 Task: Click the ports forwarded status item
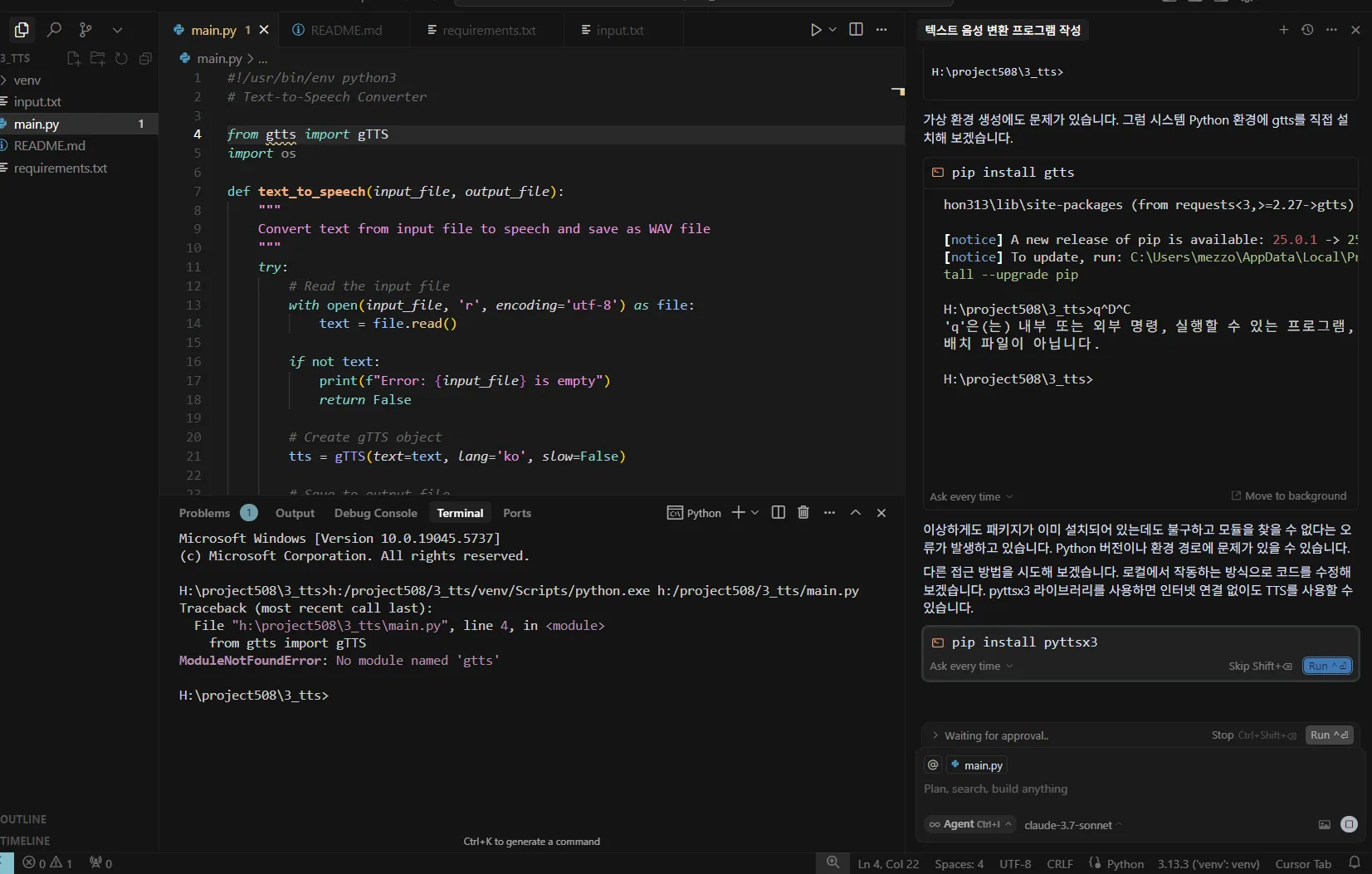(100, 863)
